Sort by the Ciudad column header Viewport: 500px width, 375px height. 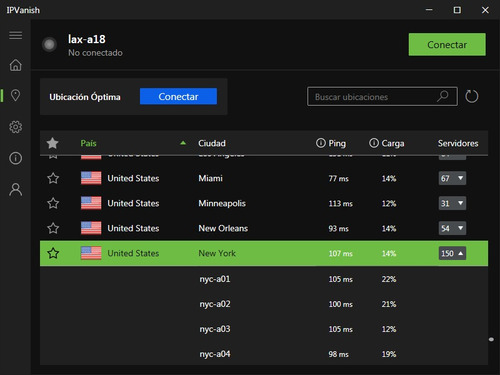click(x=212, y=143)
